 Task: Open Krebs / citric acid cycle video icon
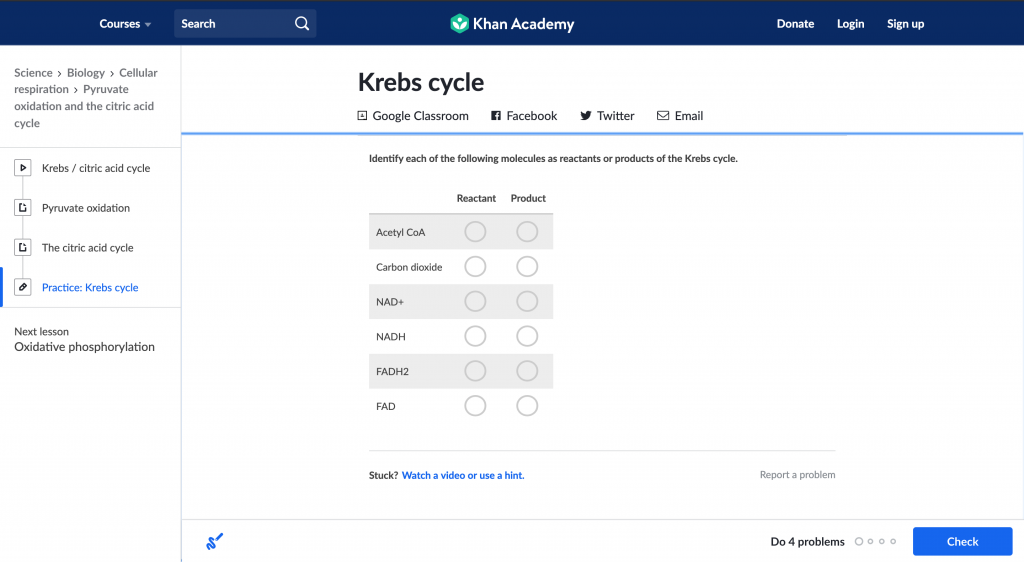click(x=23, y=168)
